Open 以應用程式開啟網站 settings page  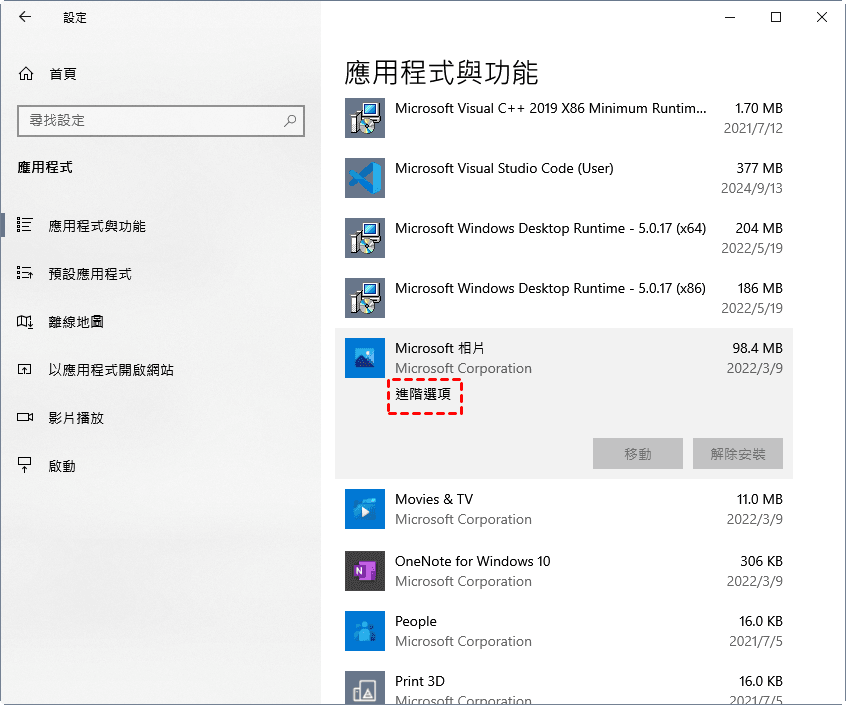(x=161, y=369)
